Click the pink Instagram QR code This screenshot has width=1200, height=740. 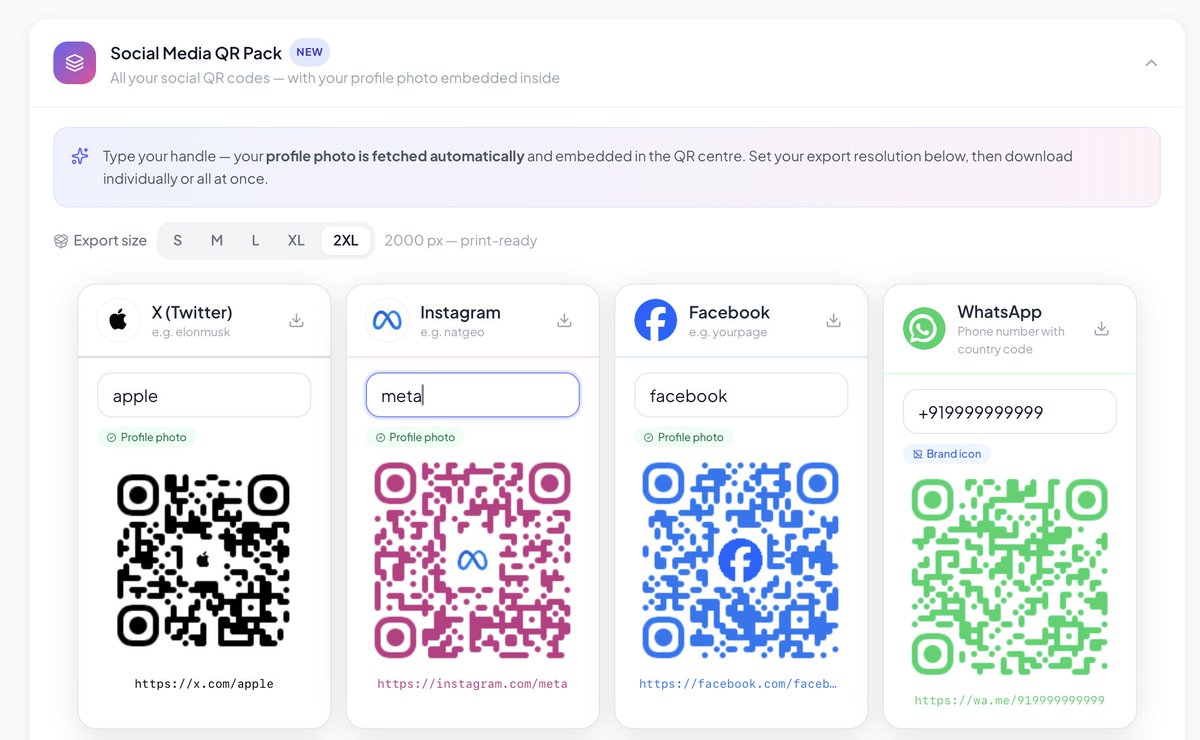pos(473,560)
